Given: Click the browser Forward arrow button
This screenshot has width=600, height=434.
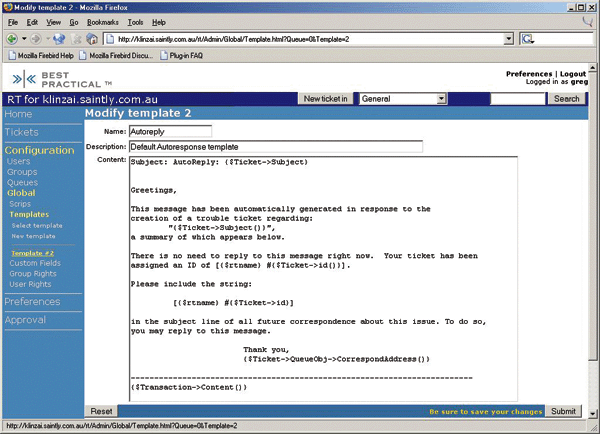Looking at the screenshot, I should click(x=38, y=38).
